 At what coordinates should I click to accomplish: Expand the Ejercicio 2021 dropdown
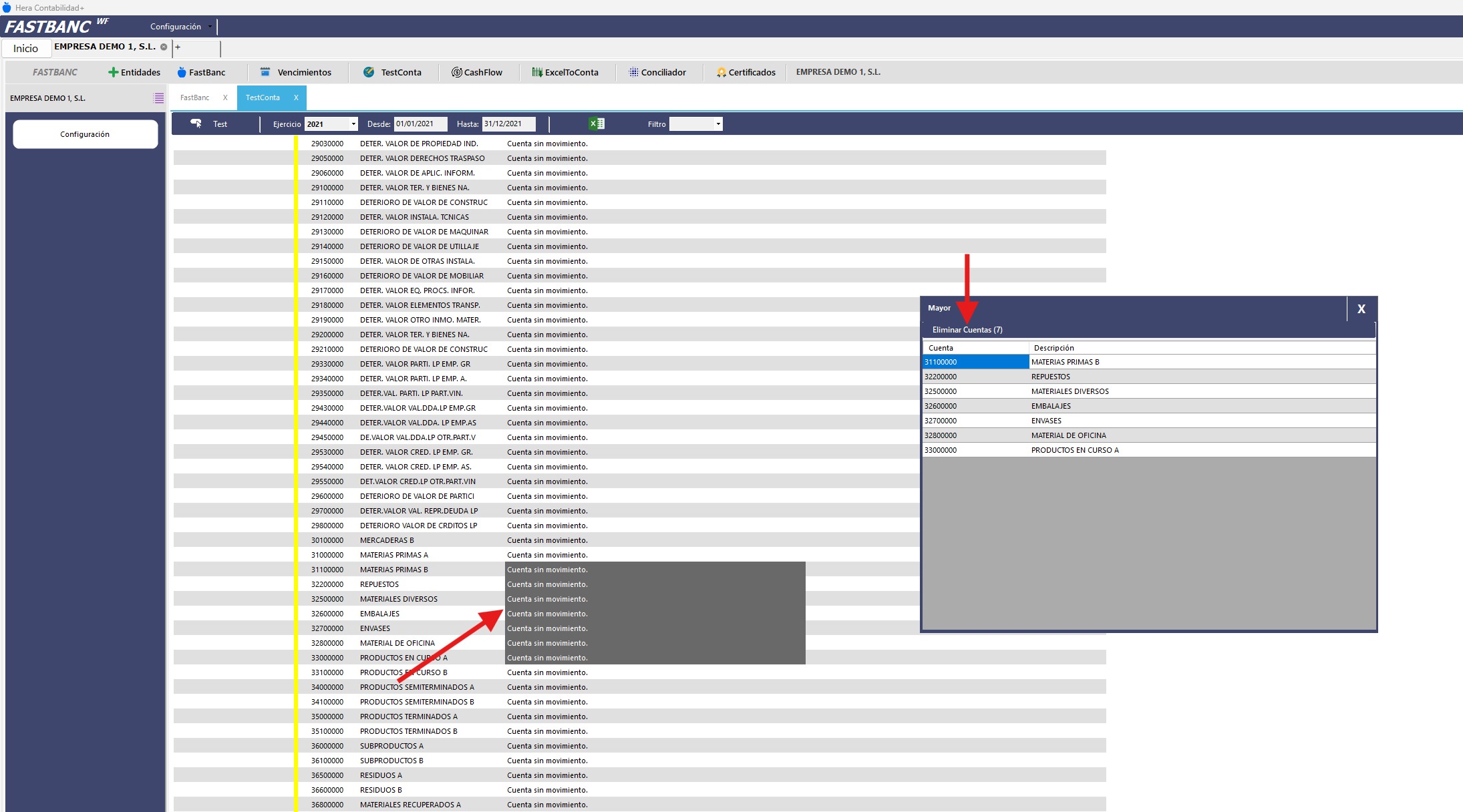click(353, 124)
